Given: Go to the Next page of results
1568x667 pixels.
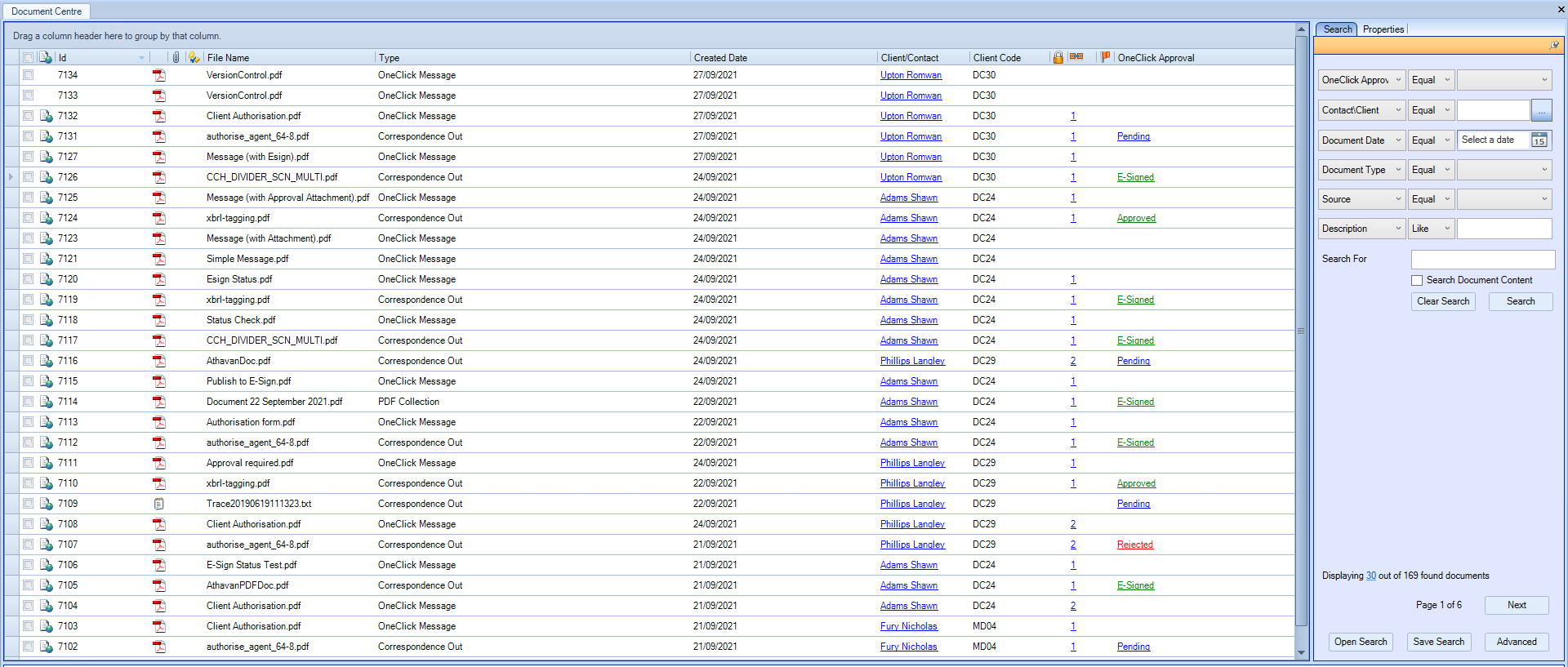Looking at the screenshot, I should point(1517,605).
